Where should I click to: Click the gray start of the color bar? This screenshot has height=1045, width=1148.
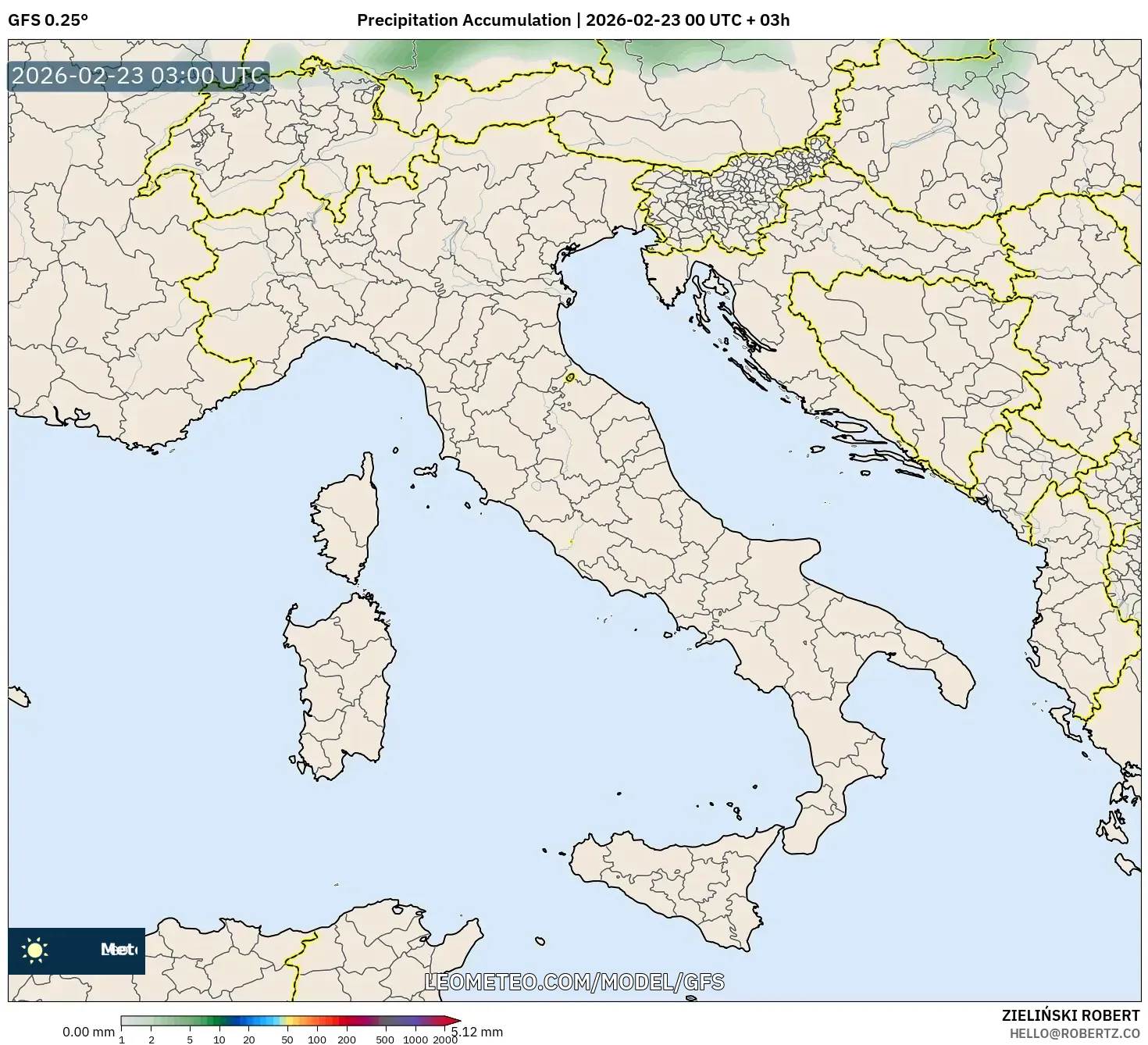click(x=127, y=1020)
